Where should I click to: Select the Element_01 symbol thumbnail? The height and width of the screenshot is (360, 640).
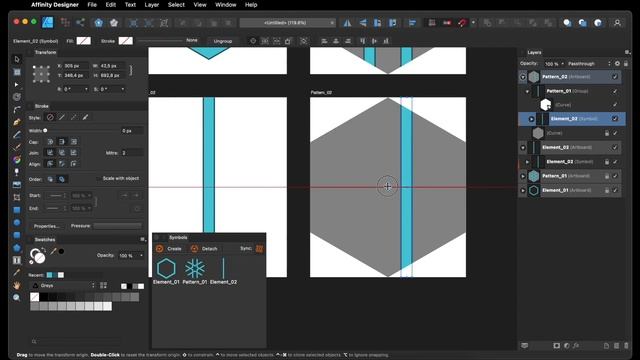[x=166, y=268]
